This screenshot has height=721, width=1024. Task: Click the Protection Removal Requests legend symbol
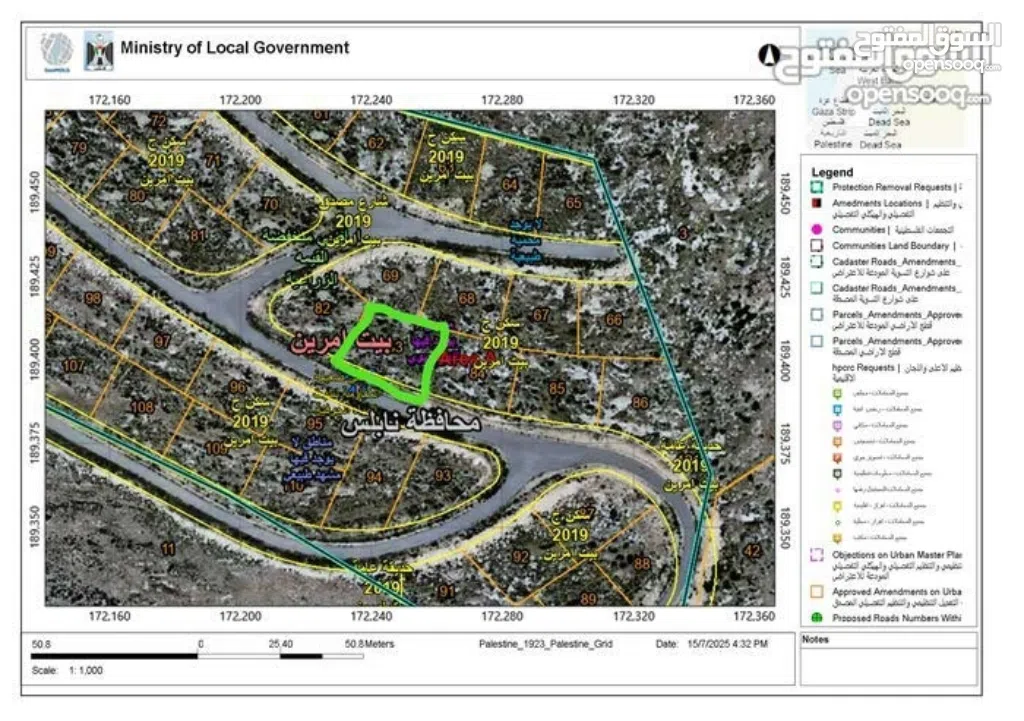pyautogui.click(x=817, y=187)
